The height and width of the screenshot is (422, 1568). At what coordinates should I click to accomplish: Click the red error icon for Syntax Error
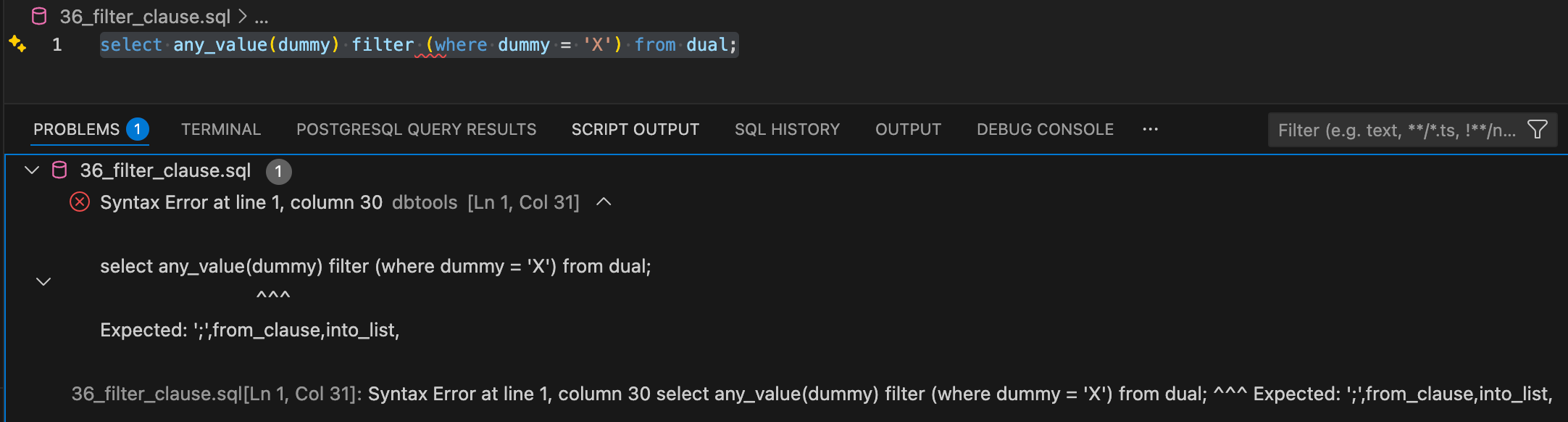(80, 202)
